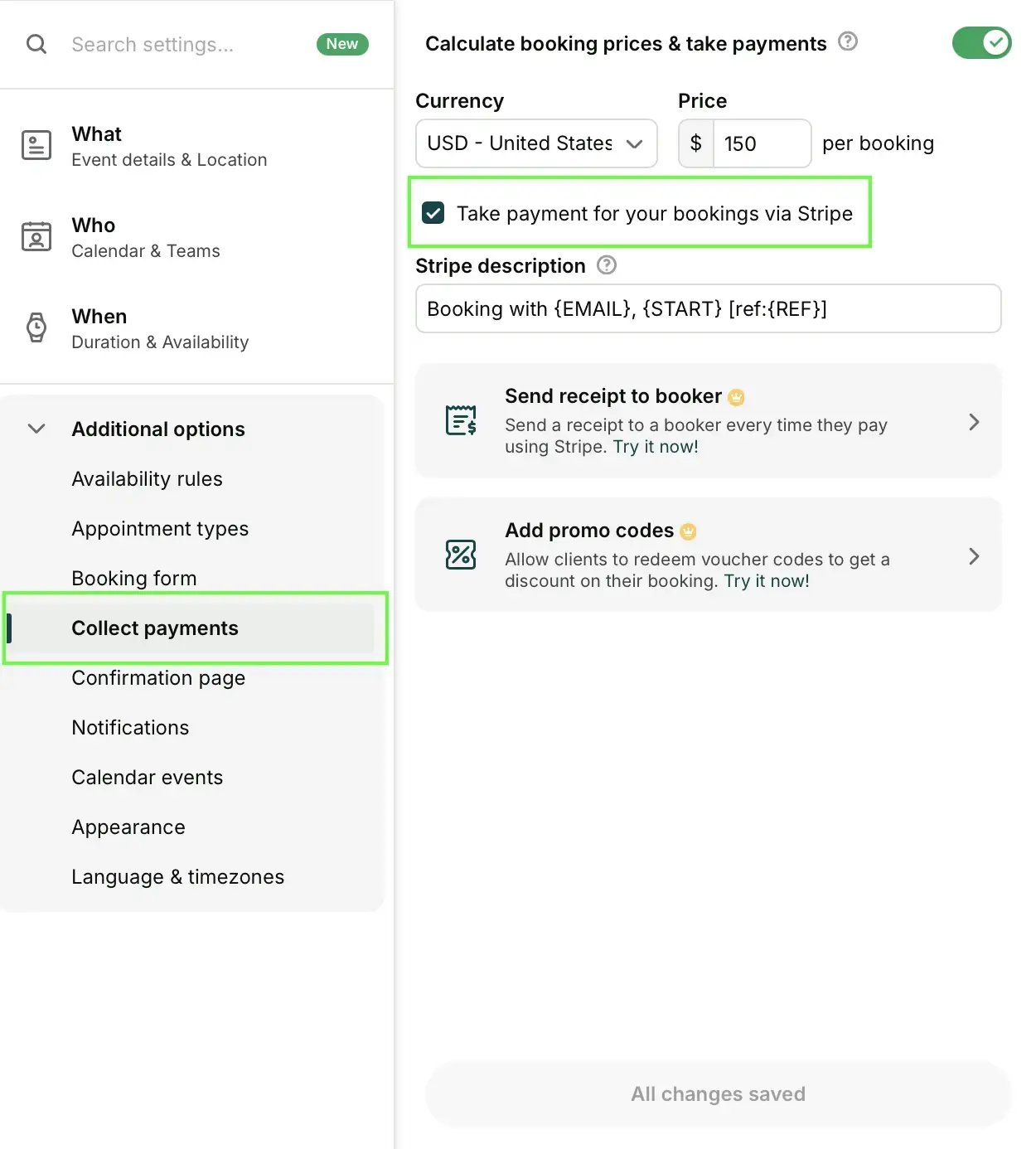Select Availability rules option

point(147,479)
